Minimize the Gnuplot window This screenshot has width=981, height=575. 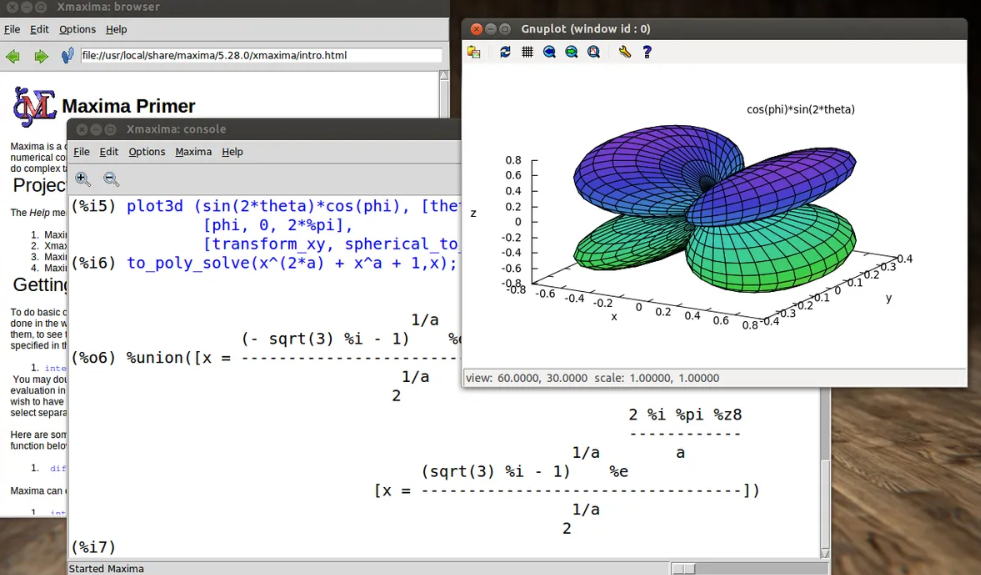[x=490, y=29]
